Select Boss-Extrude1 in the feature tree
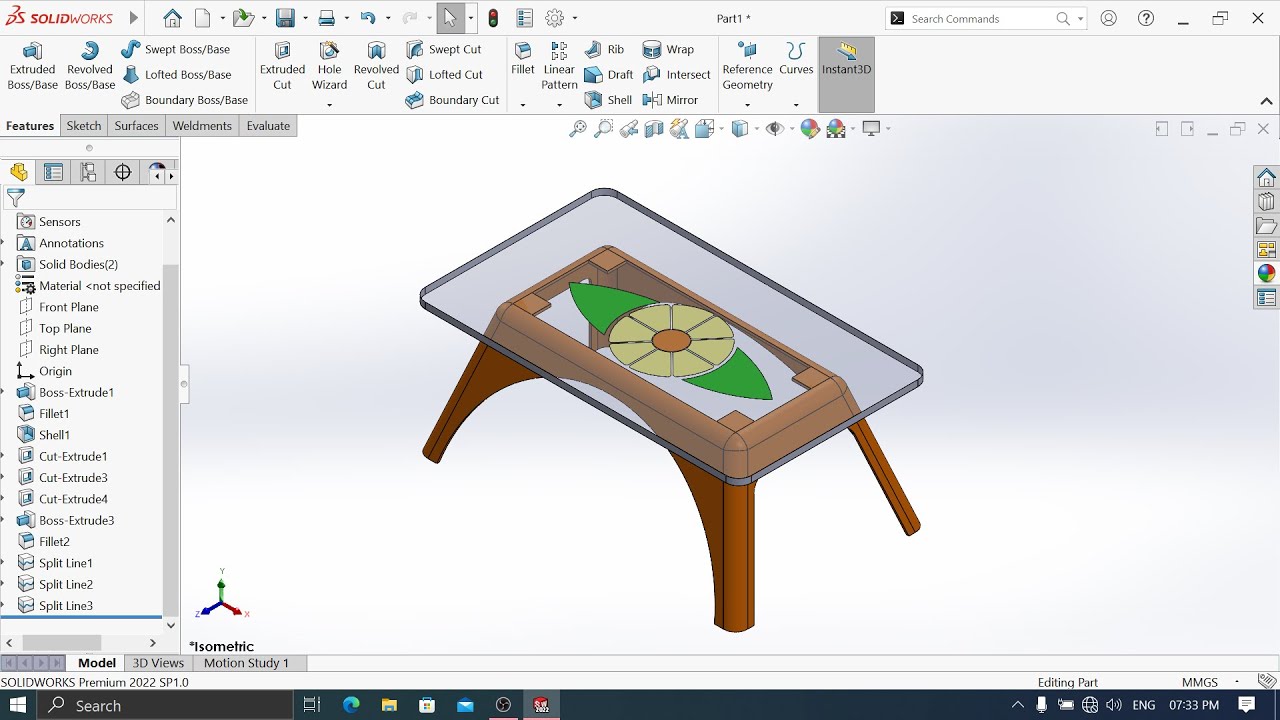 (x=76, y=392)
